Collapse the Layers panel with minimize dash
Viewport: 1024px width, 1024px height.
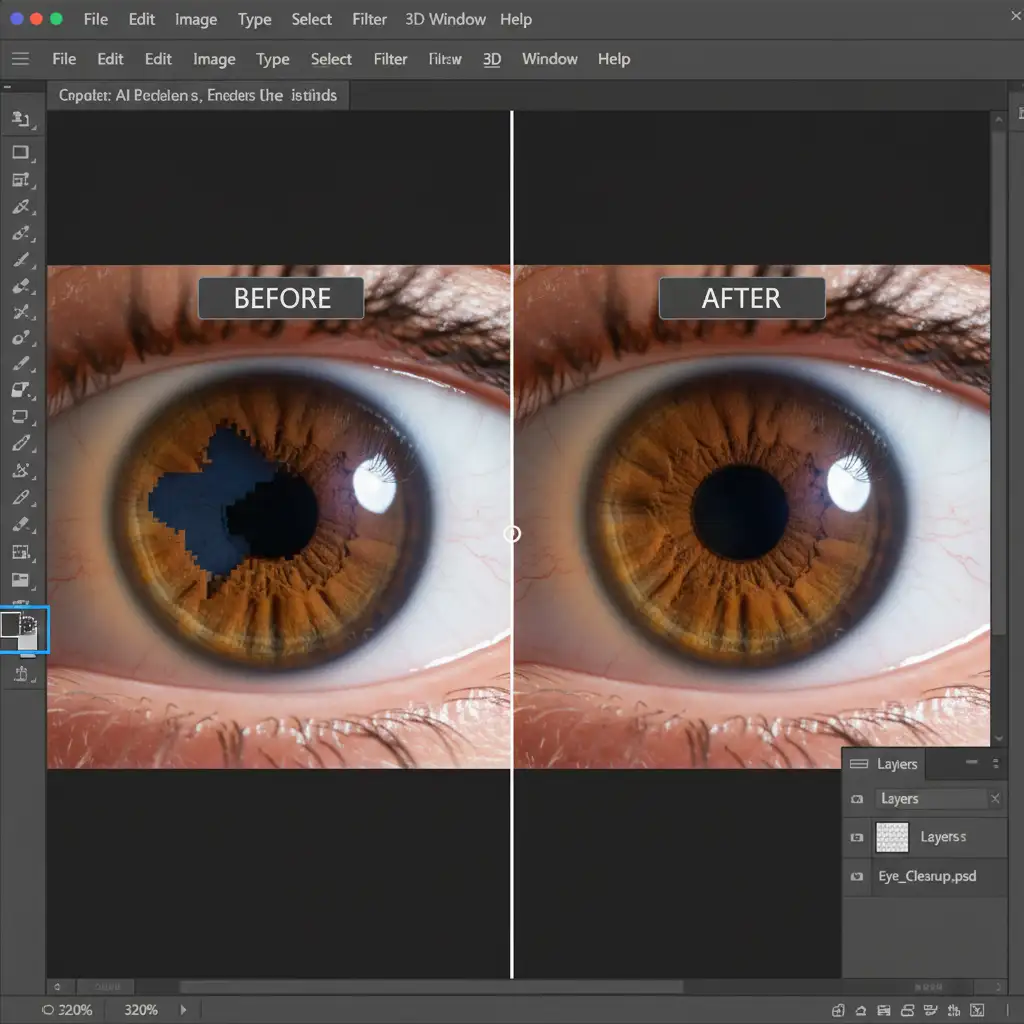971,763
